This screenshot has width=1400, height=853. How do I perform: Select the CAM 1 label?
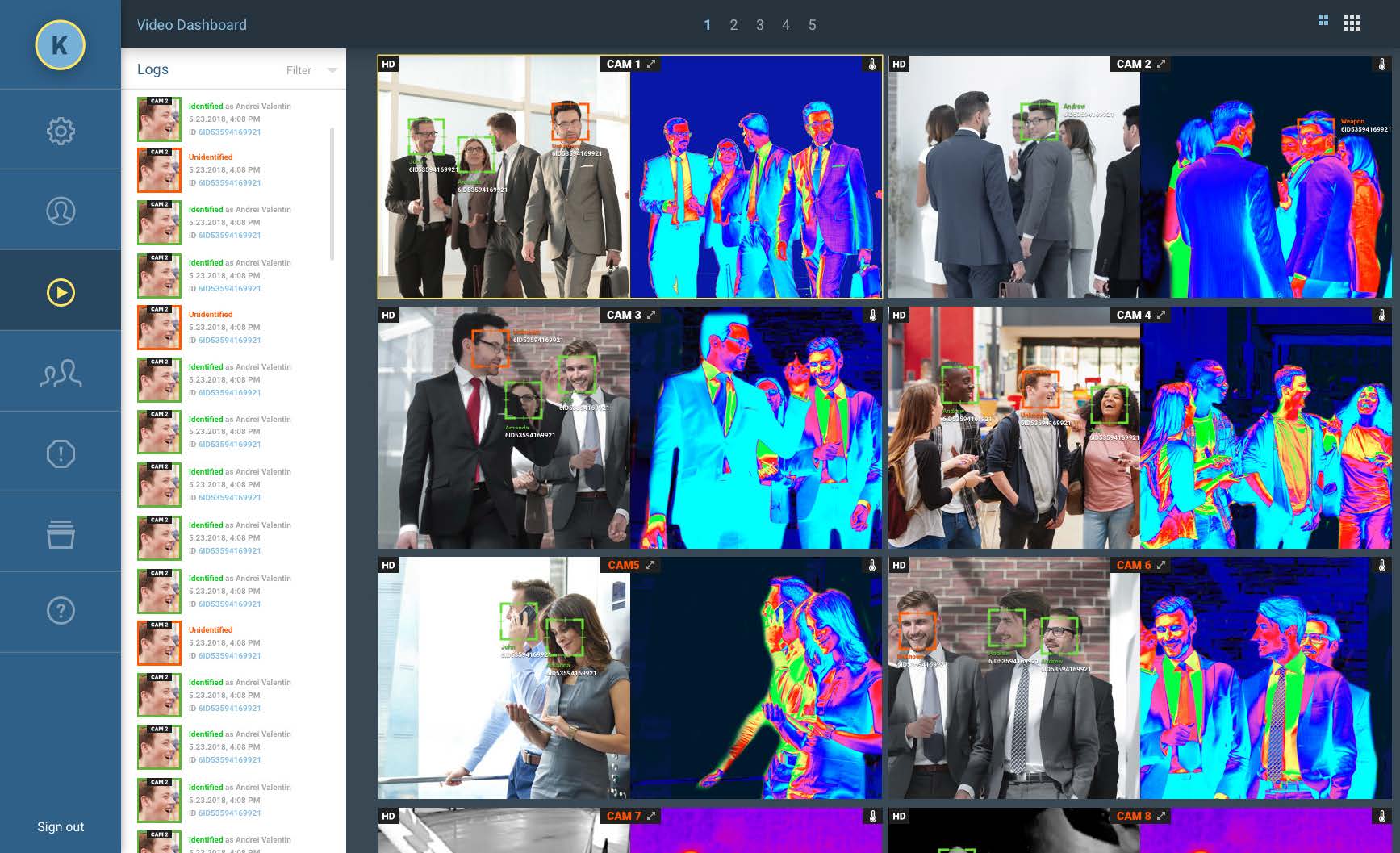(x=623, y=64)
